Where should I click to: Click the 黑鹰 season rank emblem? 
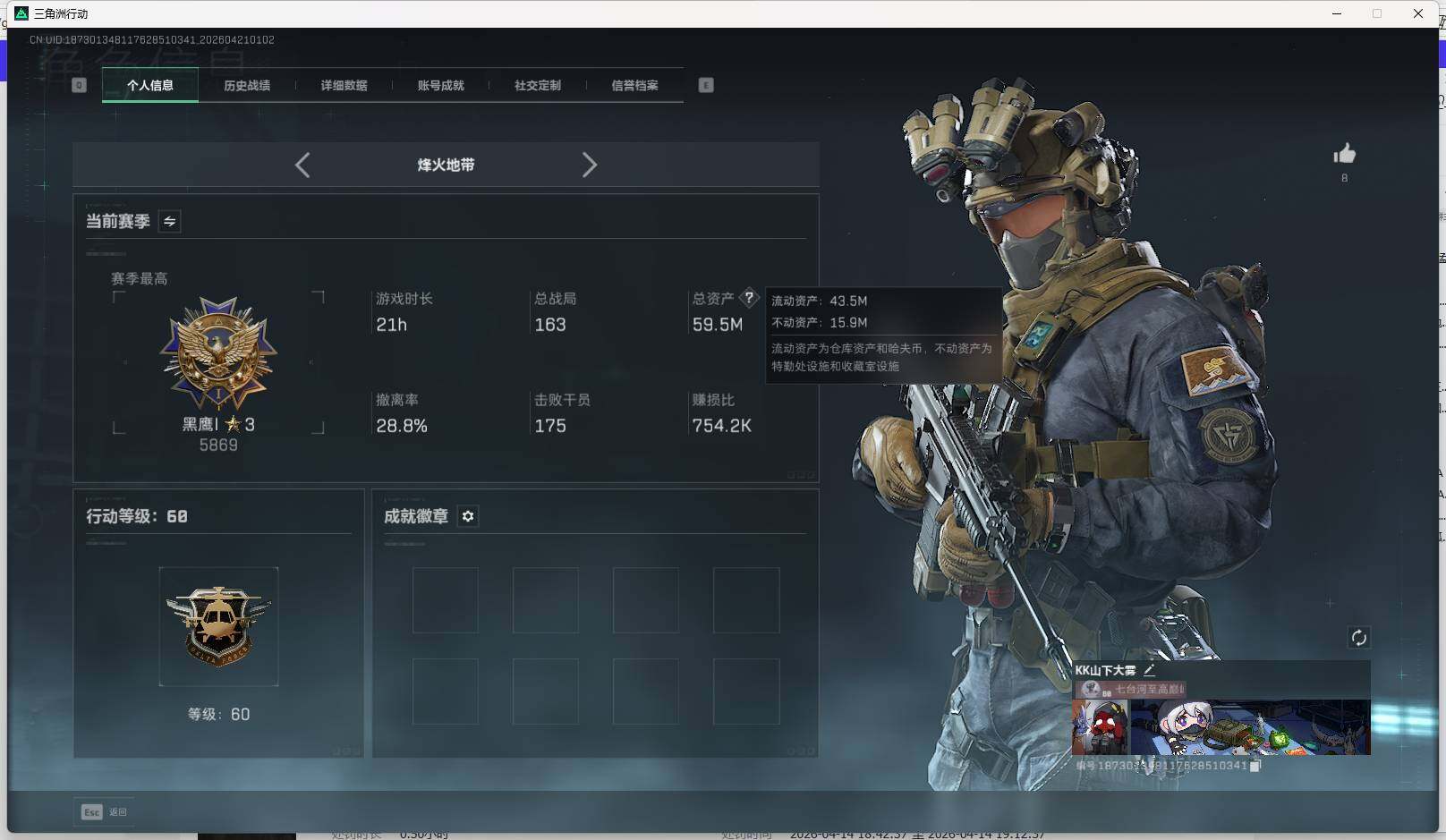point(218,352)
